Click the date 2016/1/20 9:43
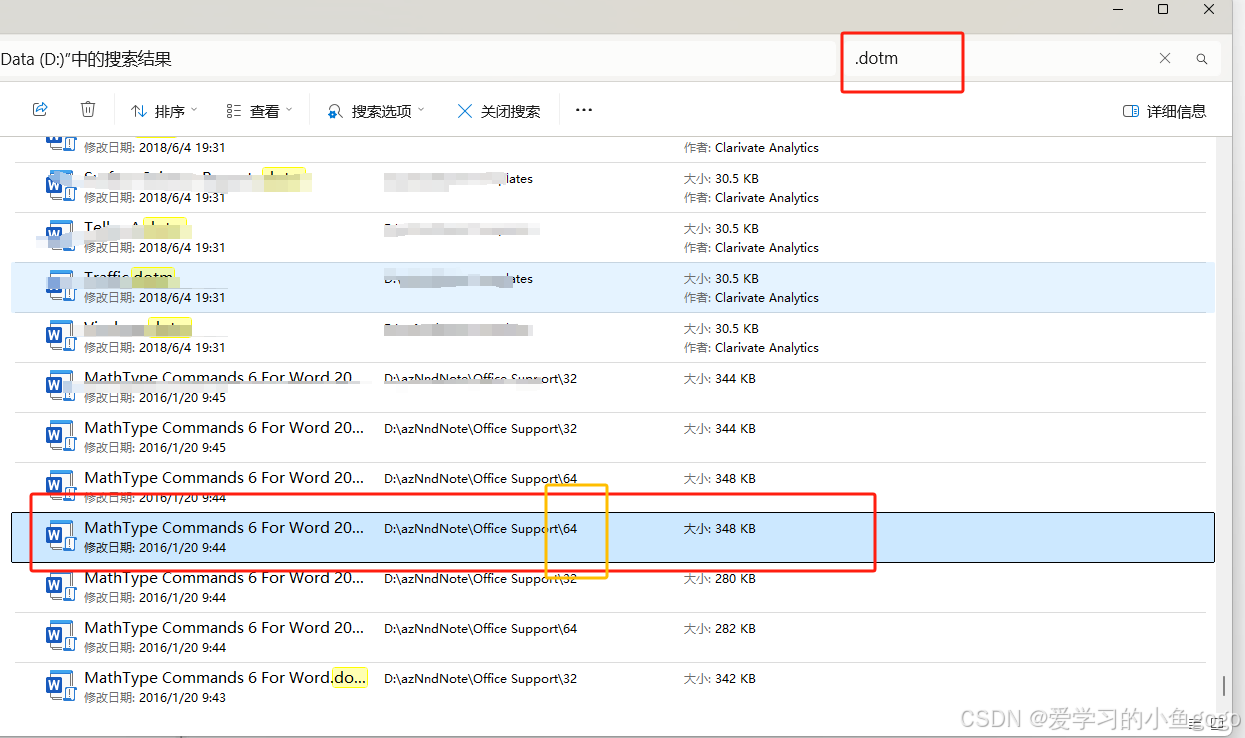 point(182,698)
